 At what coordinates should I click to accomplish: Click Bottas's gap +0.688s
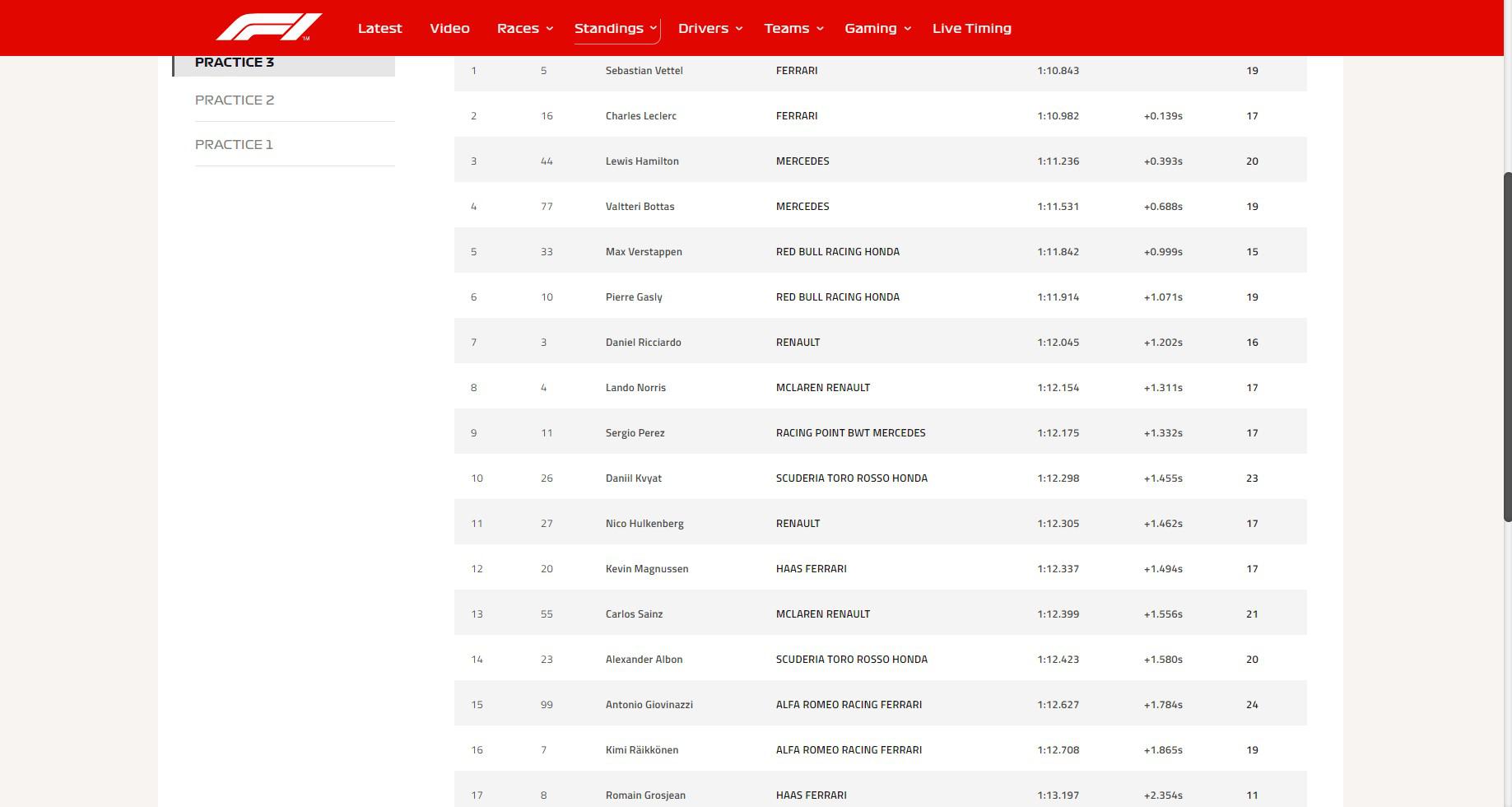click(1163, 207)
